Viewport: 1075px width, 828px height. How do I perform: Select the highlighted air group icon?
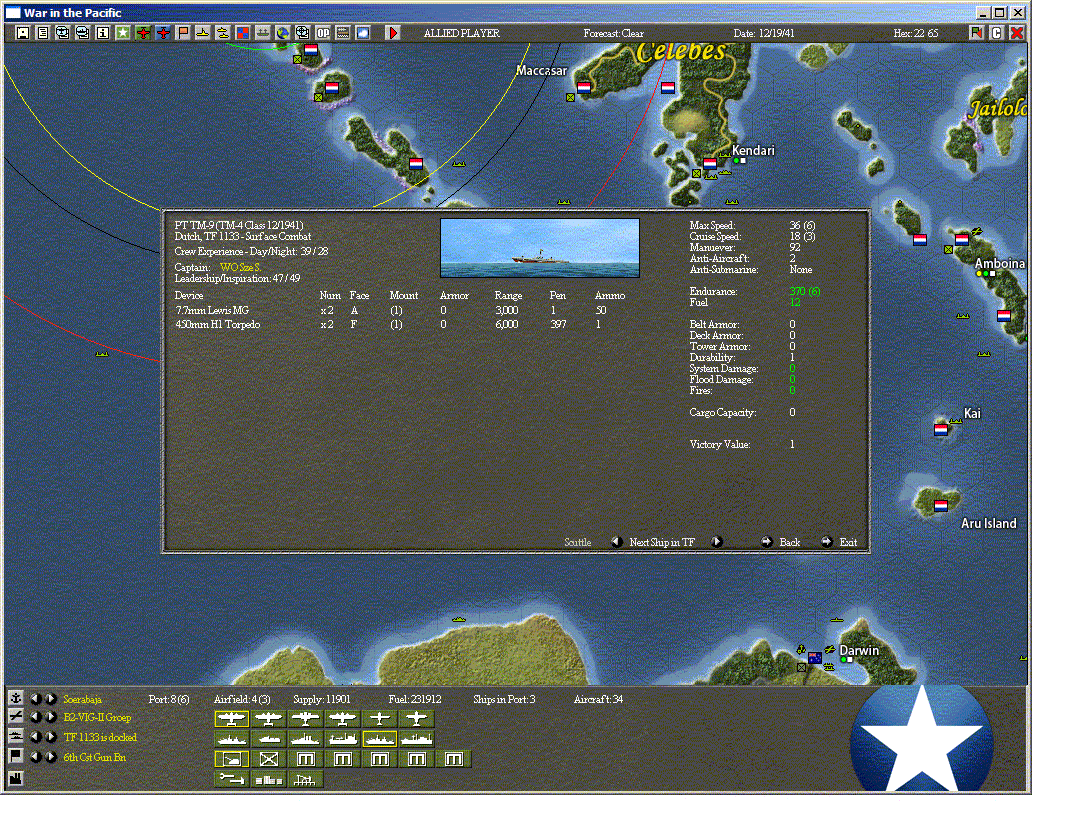232,719
